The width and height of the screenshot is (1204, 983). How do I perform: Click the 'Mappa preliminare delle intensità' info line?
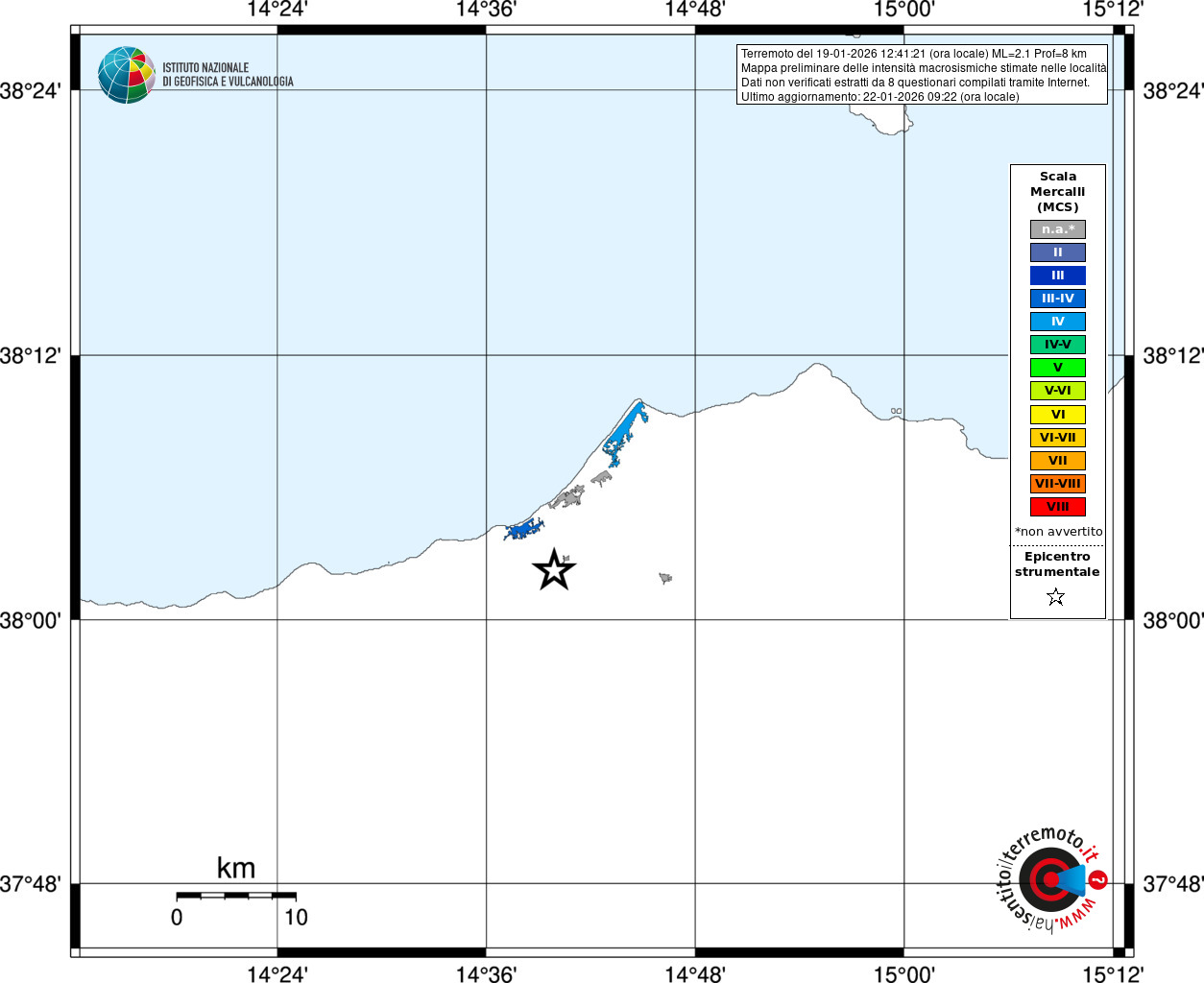(923, 68)
